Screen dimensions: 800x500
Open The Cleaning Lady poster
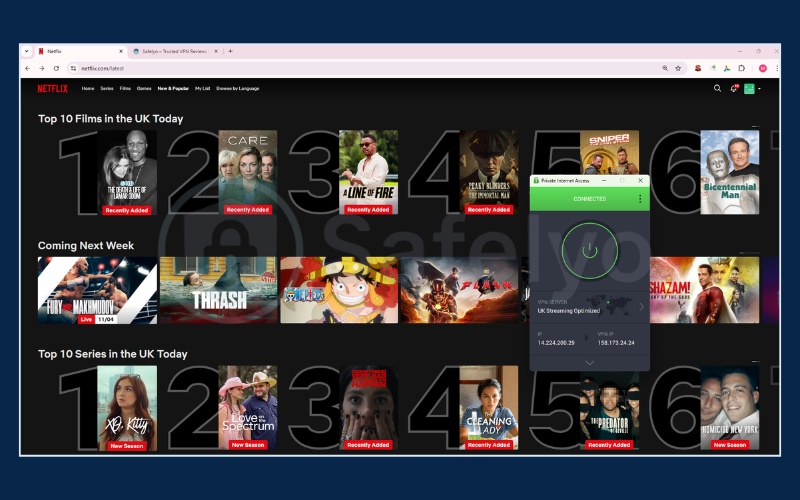click(489, 408)
